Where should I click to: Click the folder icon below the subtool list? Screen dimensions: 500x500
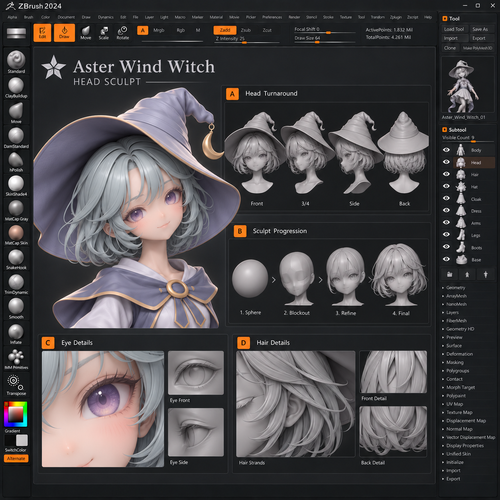point(449,274)
